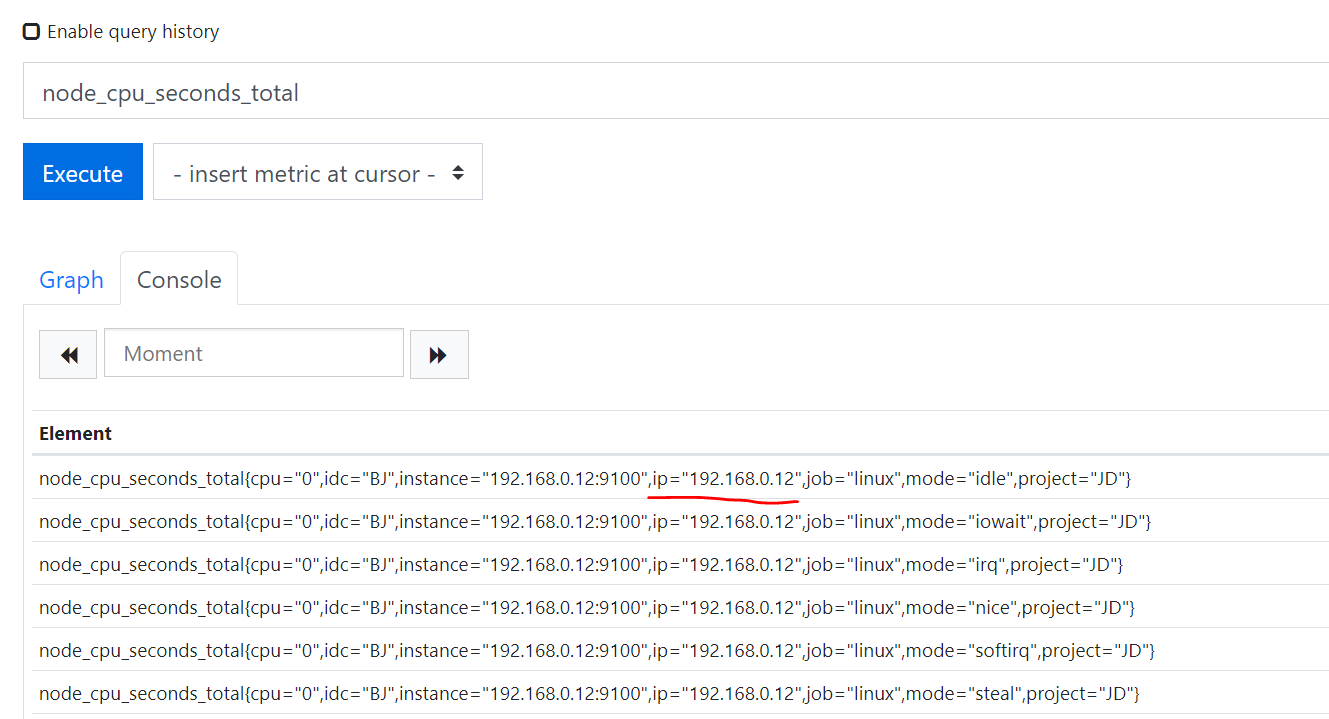Image resolution: width=1329 pixels, height=719 pixels.
Task: Select the Console tab
Action: tap(179, 280)
